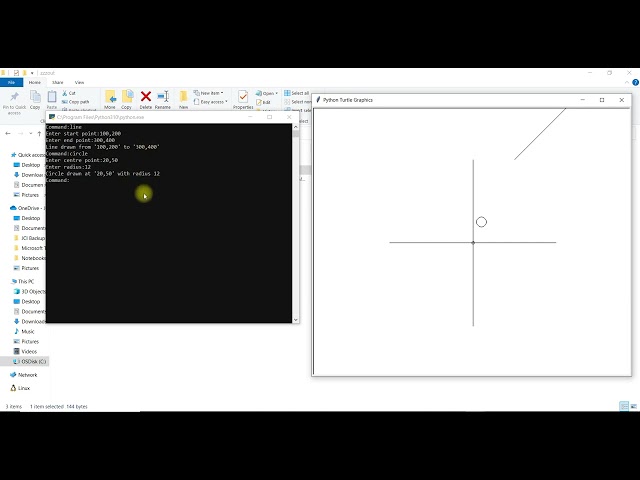640x480 pixels.
Task: Click the console scrollbar up arrow
Action: 296,127
